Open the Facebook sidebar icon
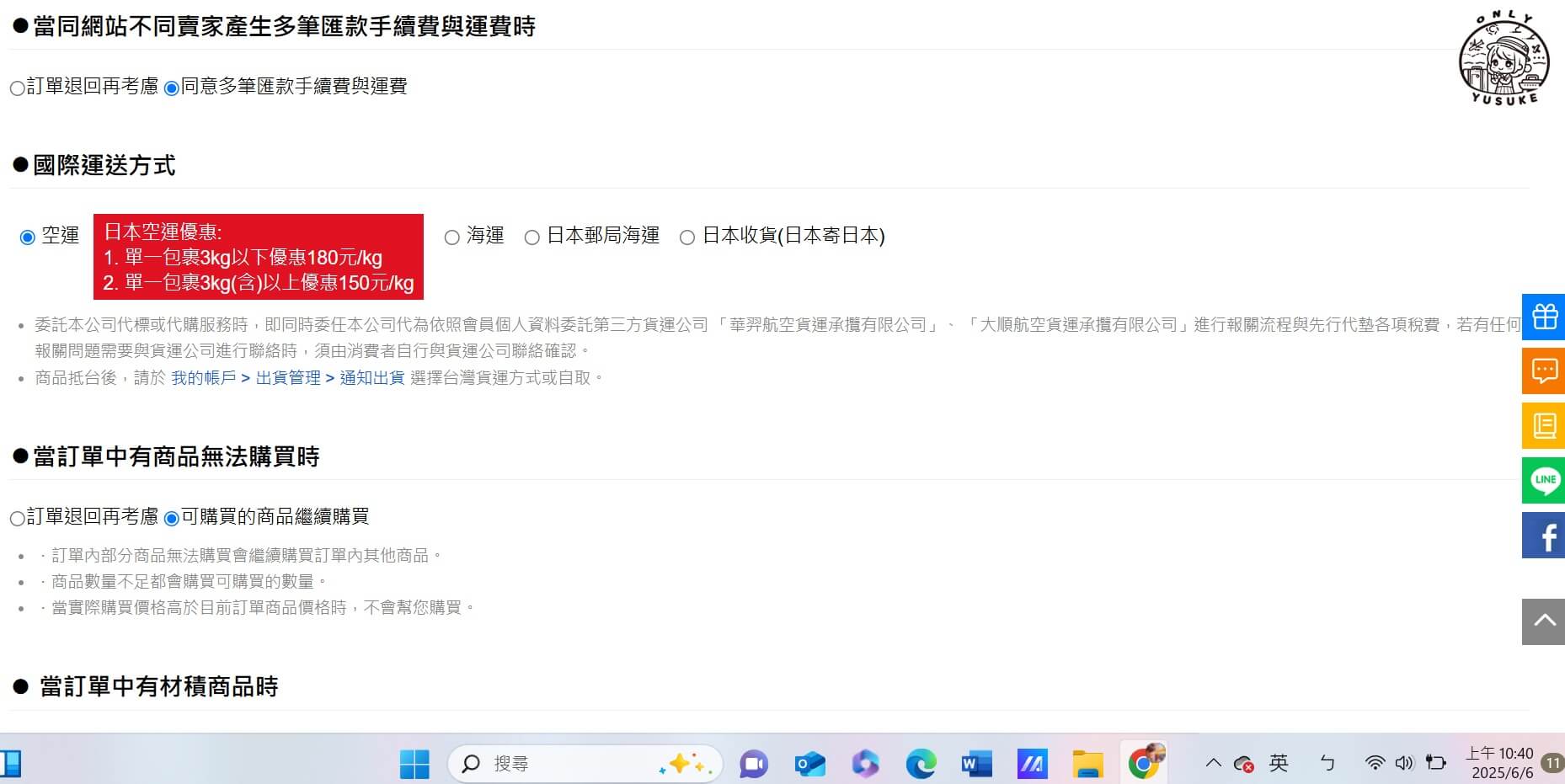 [x=1543, y=536]
